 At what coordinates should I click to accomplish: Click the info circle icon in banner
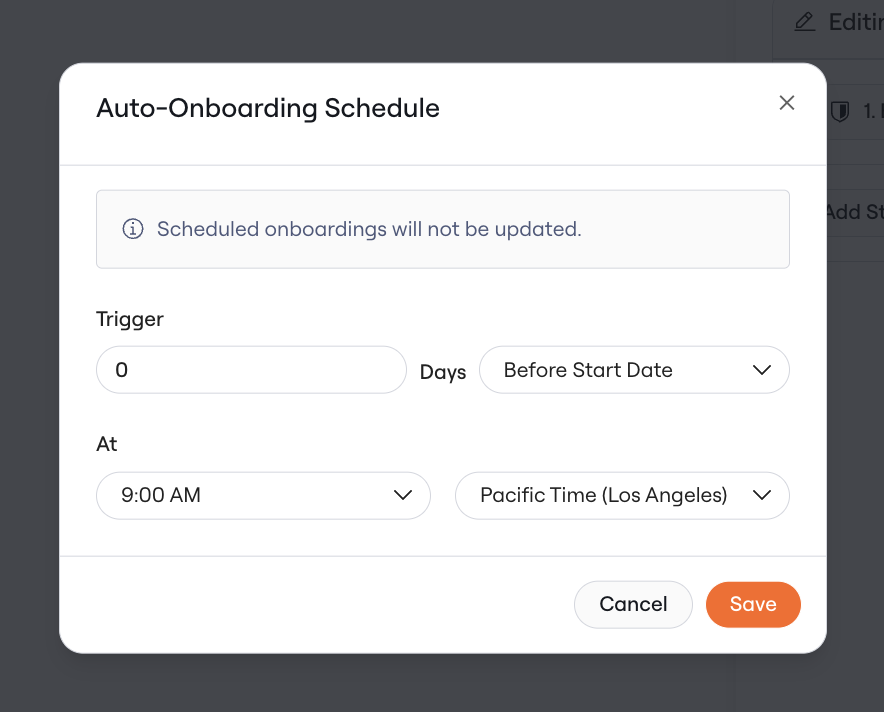133,229
